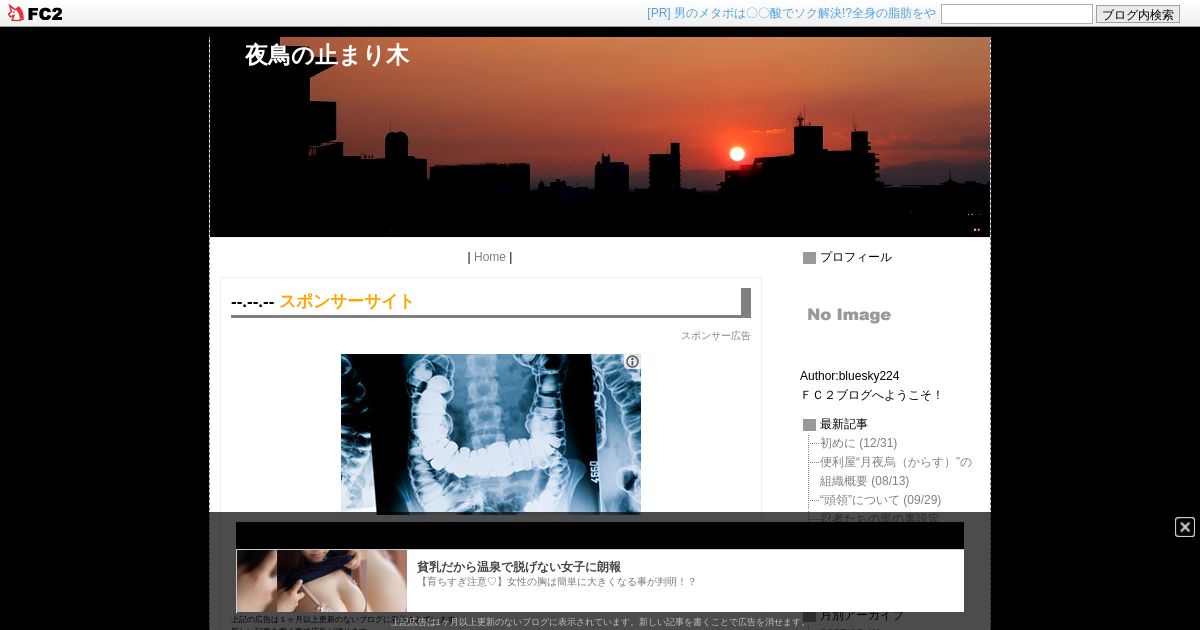Open the FC2 logo link
Viewport: 1200px width, 630px height.
click(x=35, y=13)
